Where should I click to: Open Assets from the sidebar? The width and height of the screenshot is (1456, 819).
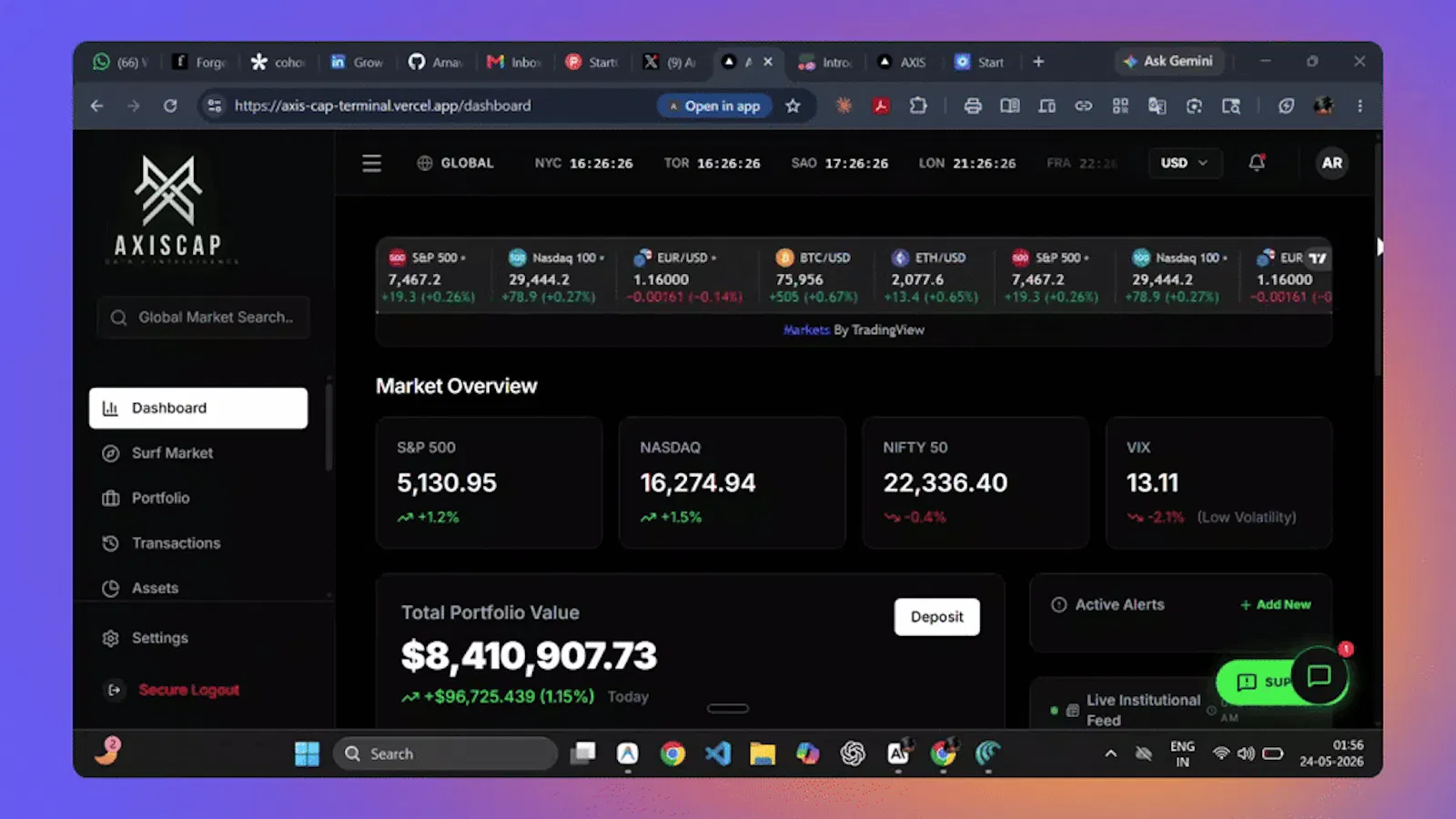click(198, 588)
